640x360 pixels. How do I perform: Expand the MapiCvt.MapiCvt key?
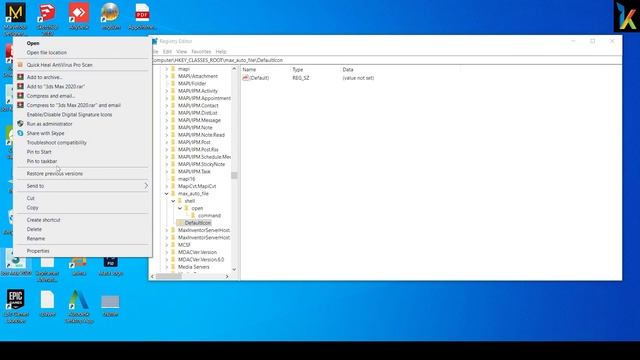pos(167,187)
